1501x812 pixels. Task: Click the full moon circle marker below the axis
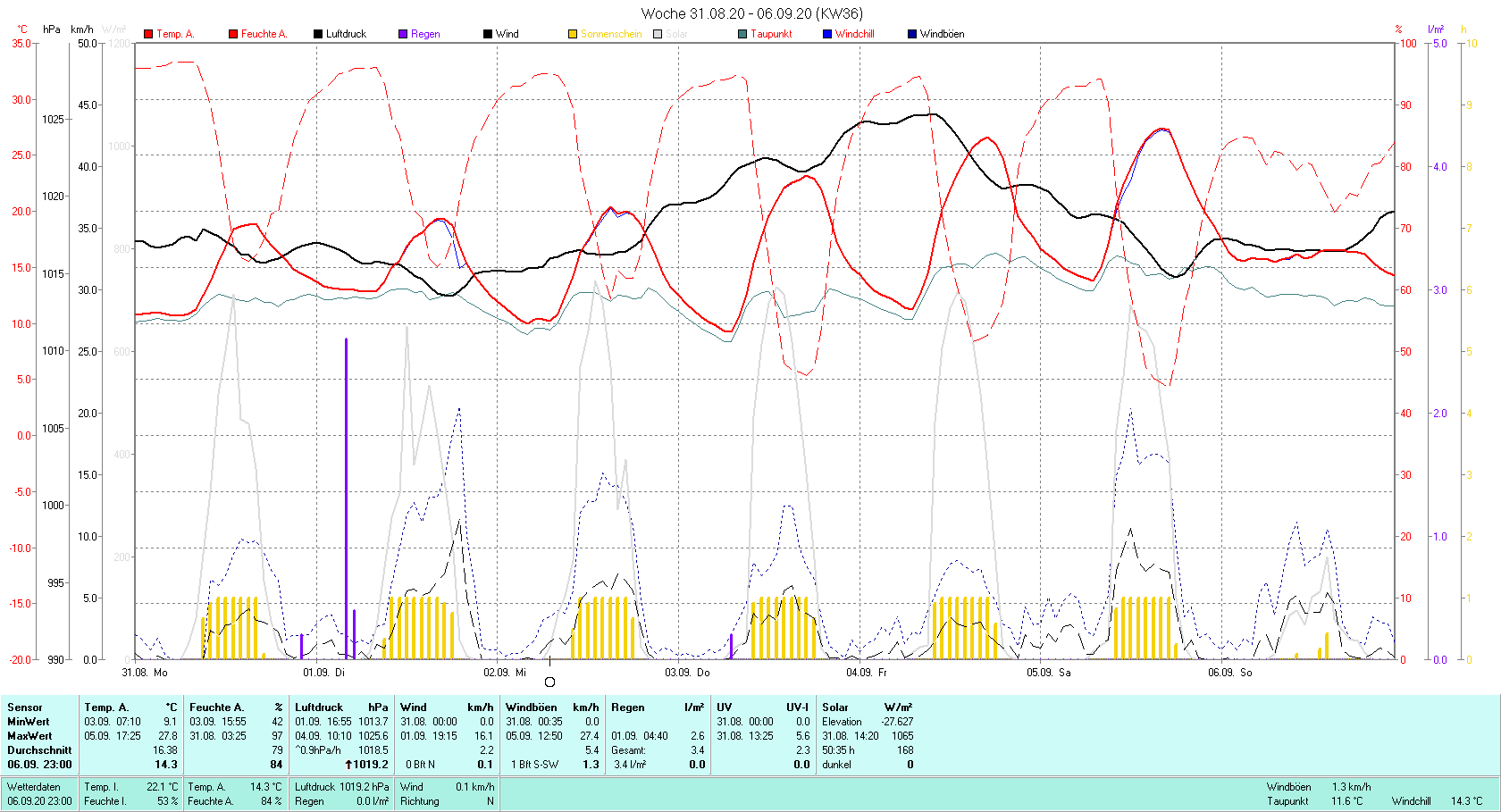[x=549, y=682]
